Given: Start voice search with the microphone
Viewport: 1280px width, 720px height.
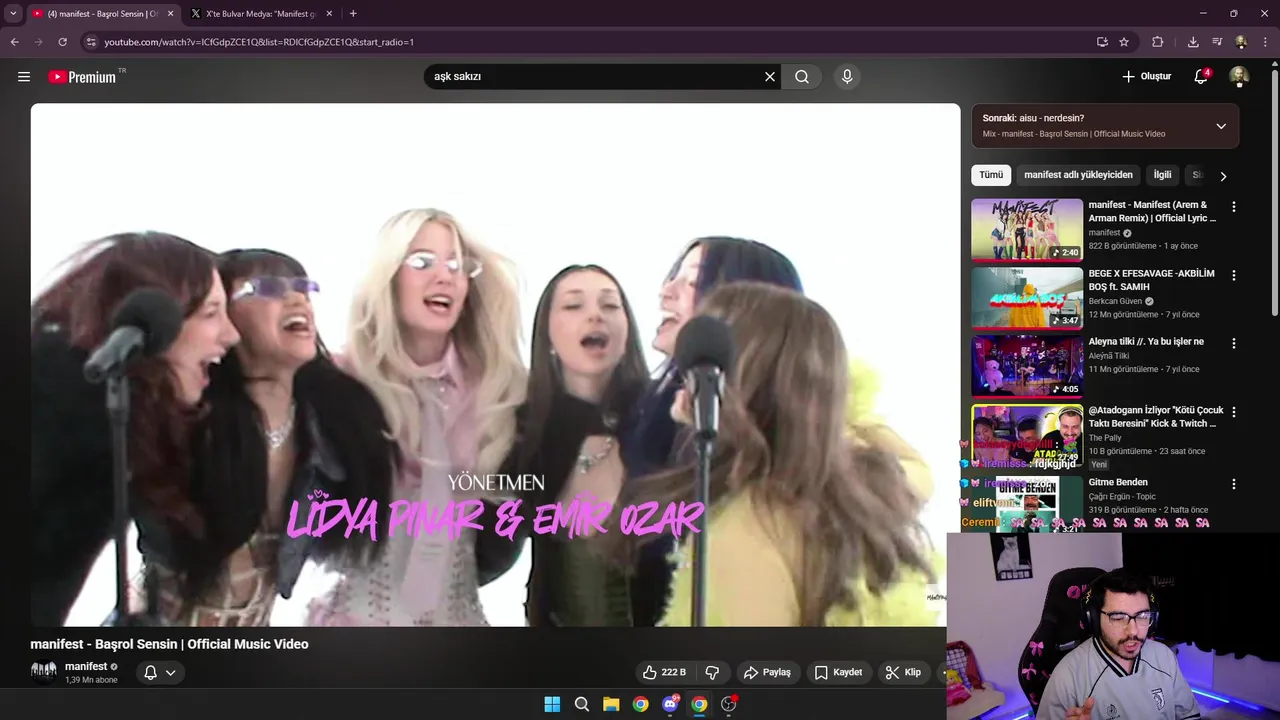Looking at the screenshot, I should coord(847,77).
